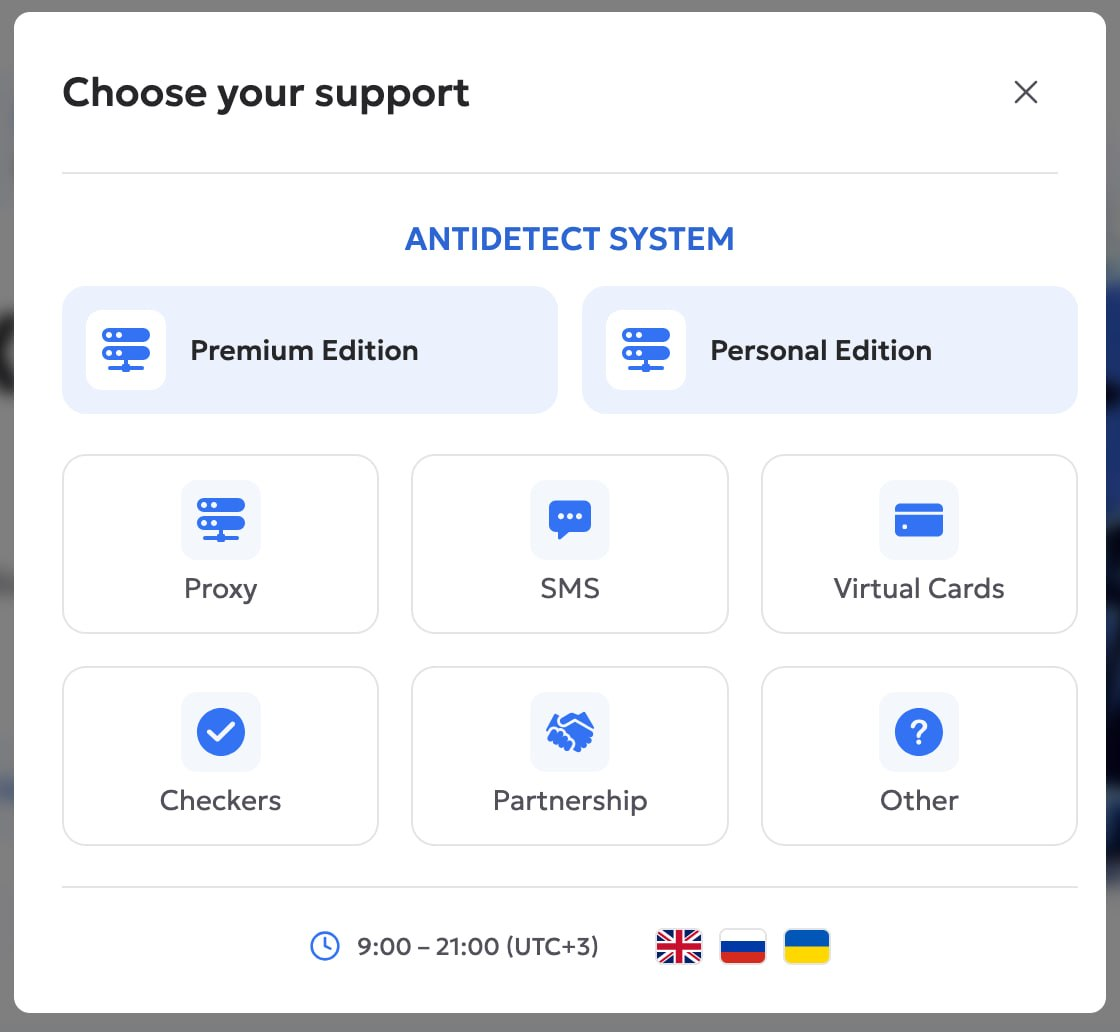Click the SMS chat bubble icon
1120x1032 pixels.
[570, 520]
